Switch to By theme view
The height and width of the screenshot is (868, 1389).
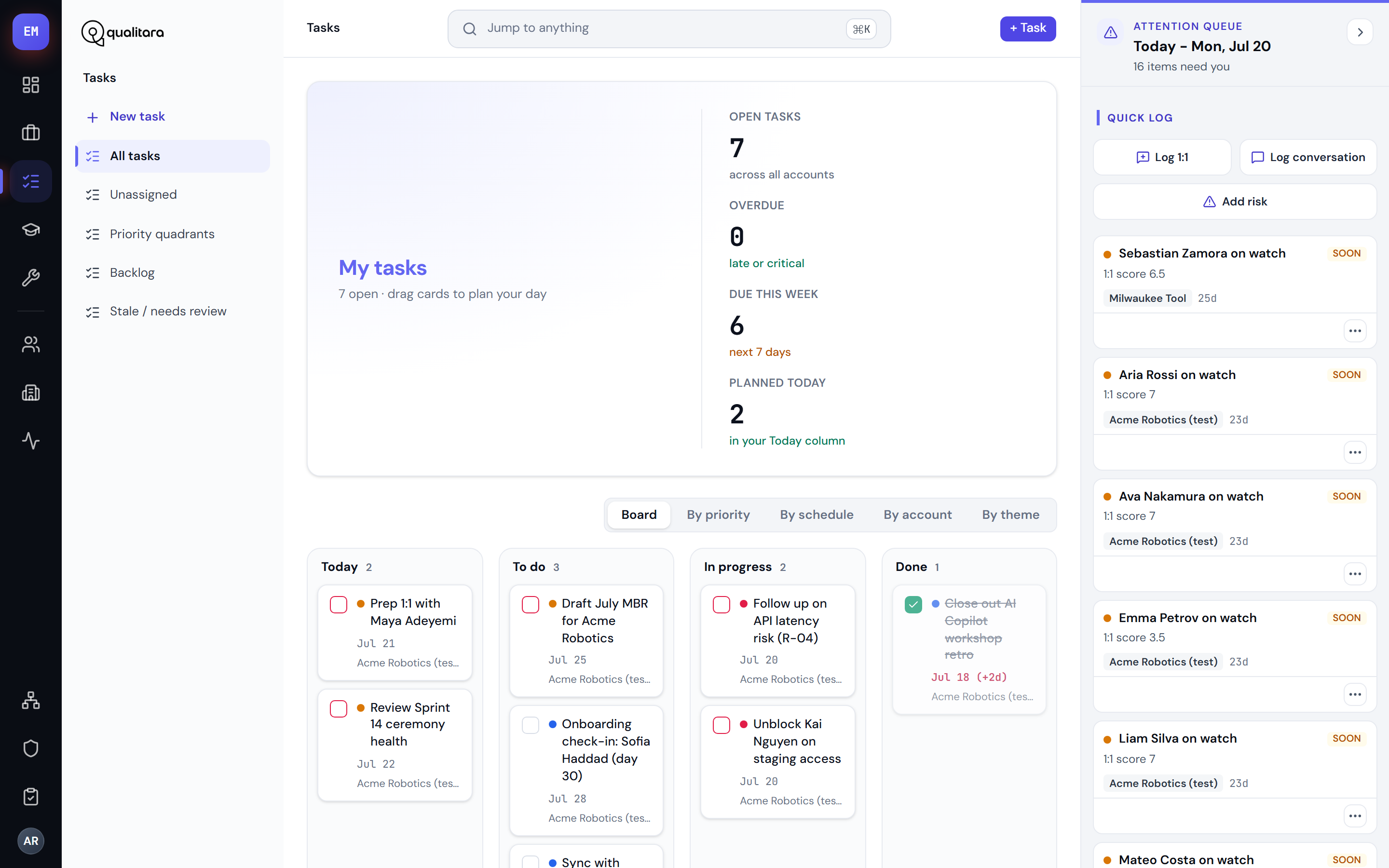click(x=1010, y=515)
